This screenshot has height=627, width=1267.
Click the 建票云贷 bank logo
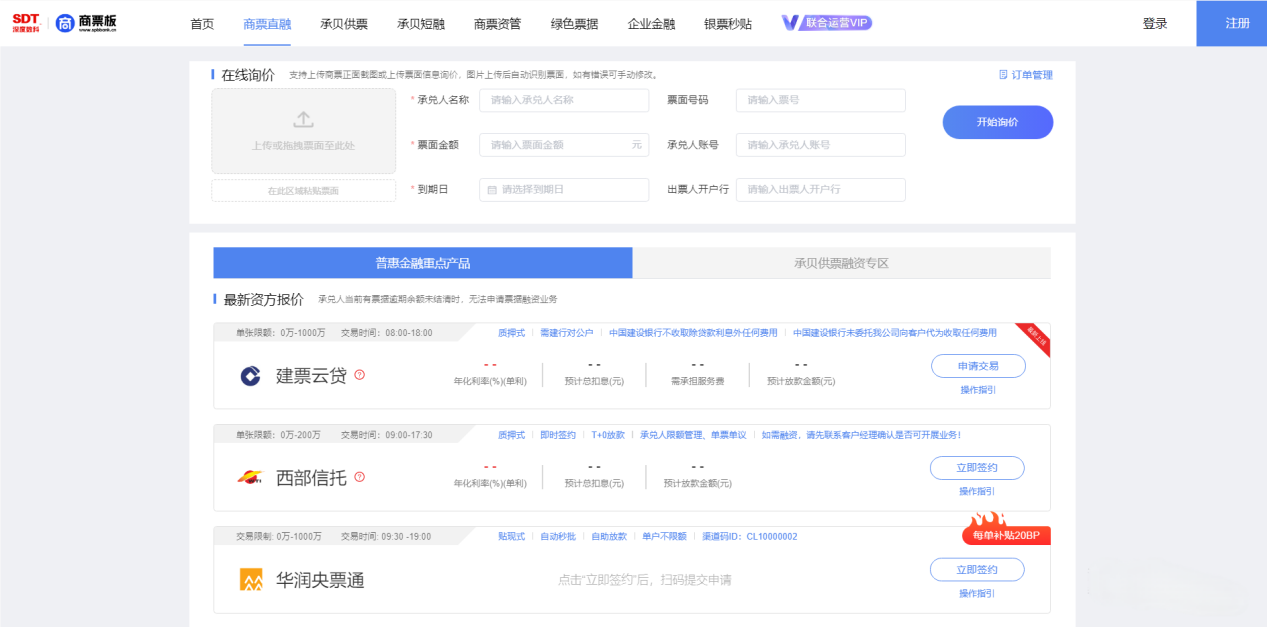point(250,376)
